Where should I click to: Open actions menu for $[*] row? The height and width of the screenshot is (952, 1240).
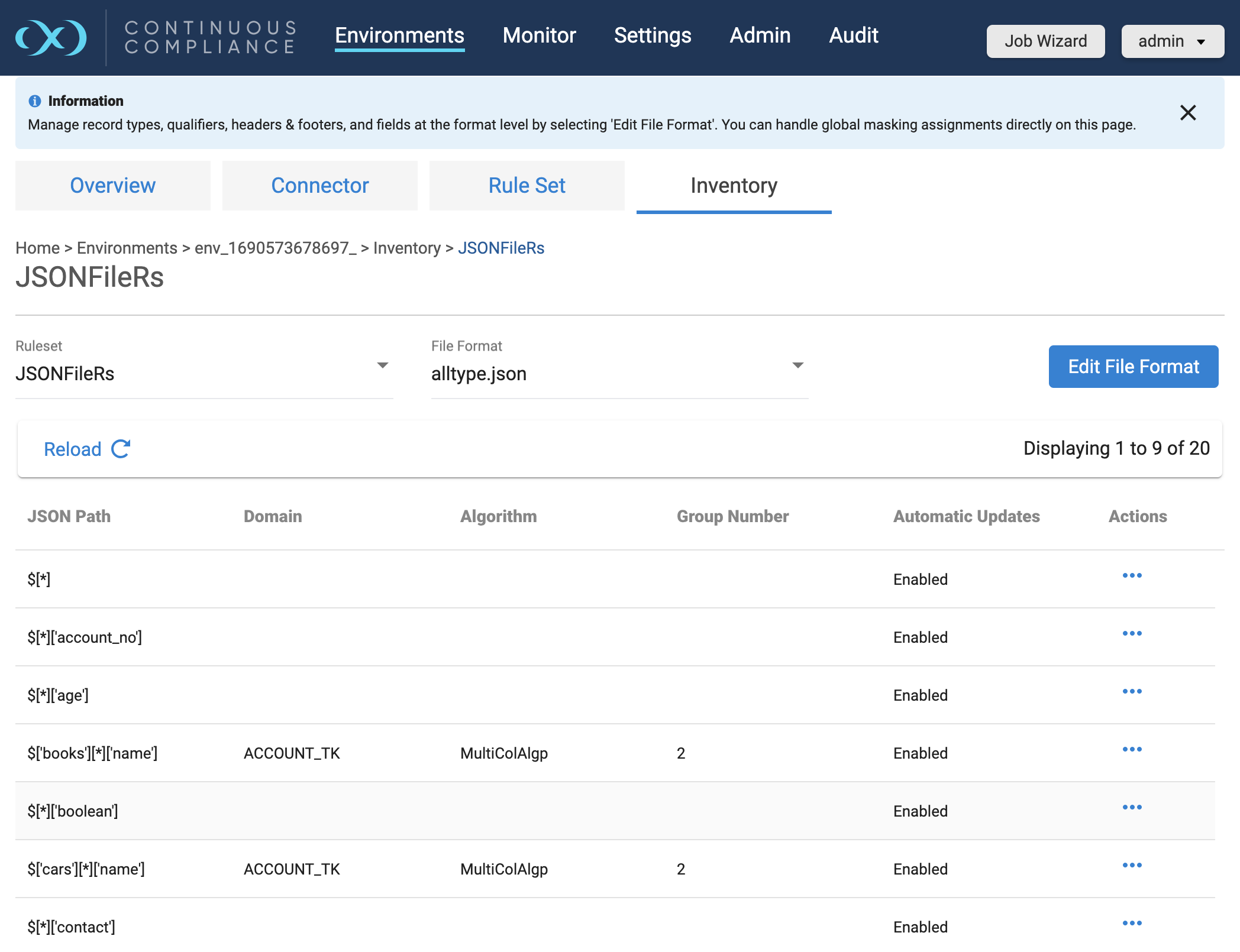pos(1132,576)
